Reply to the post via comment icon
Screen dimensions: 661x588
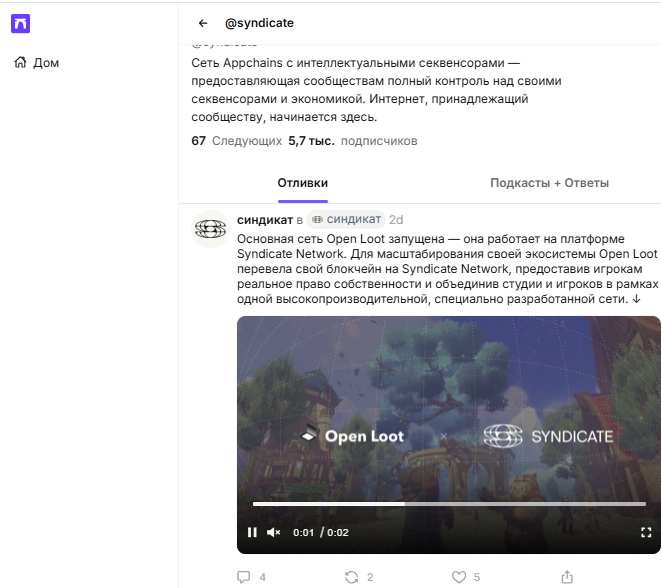(x=244, y=577)
